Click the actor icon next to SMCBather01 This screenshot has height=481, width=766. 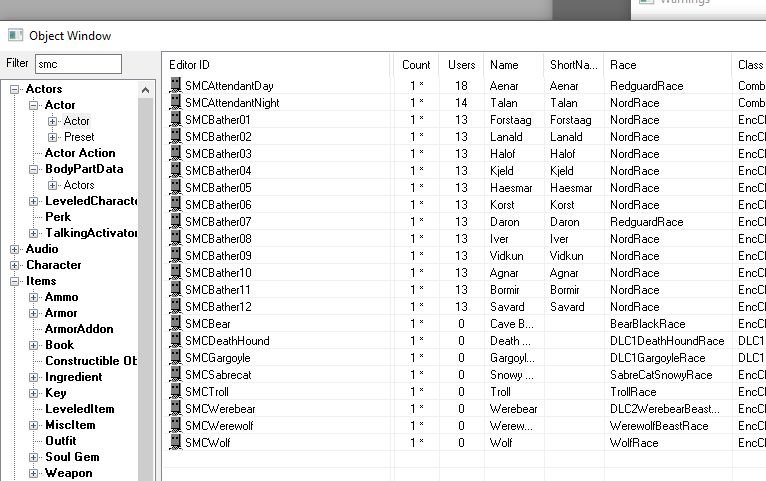point(175,119)
